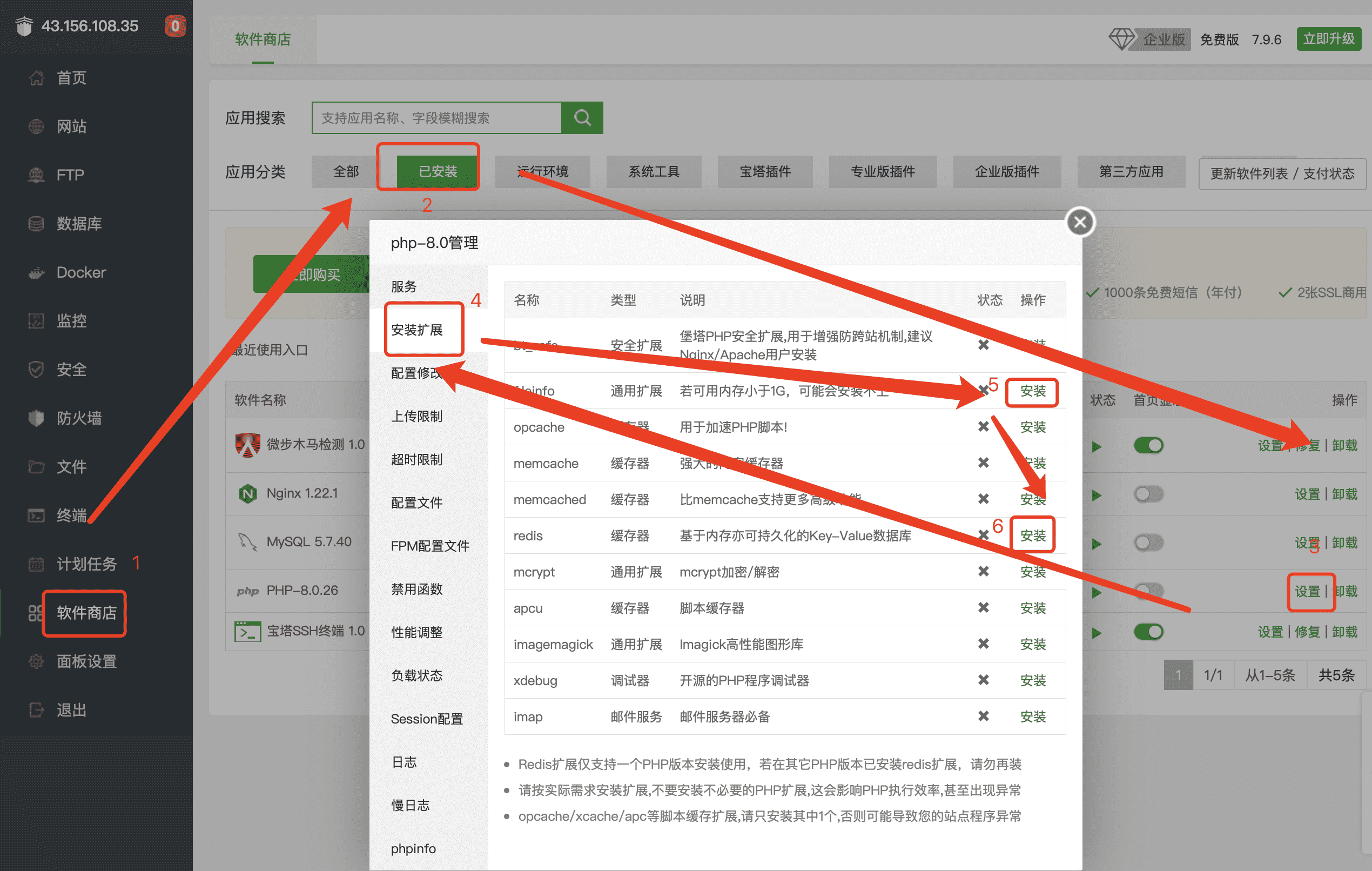The width and height of the screenshot is (1372, 871).
Task: Open the 终端 terminal sidebar item
Action: coord(71,515)
